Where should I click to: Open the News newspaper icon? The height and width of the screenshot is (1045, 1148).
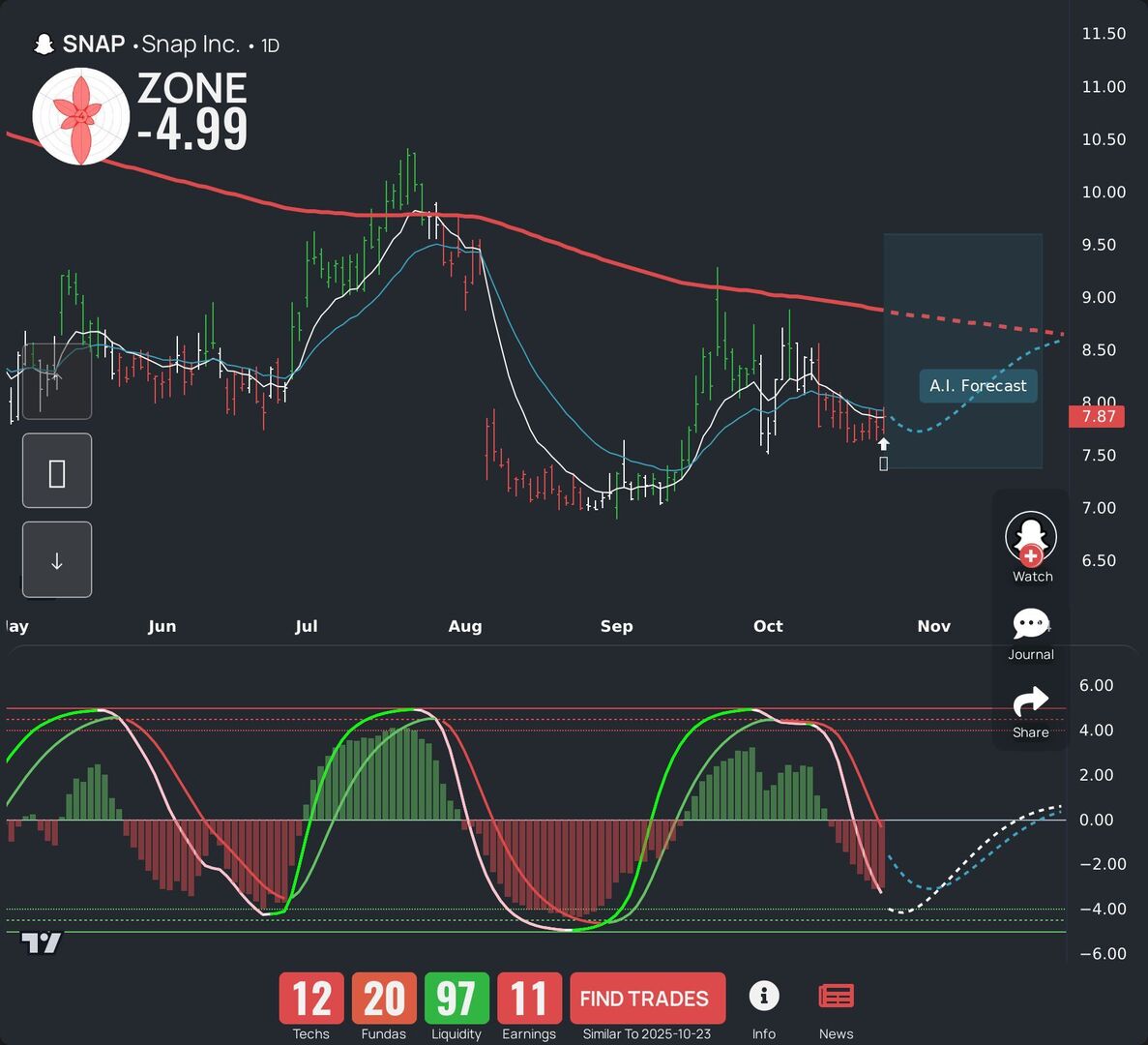point(837,996)
